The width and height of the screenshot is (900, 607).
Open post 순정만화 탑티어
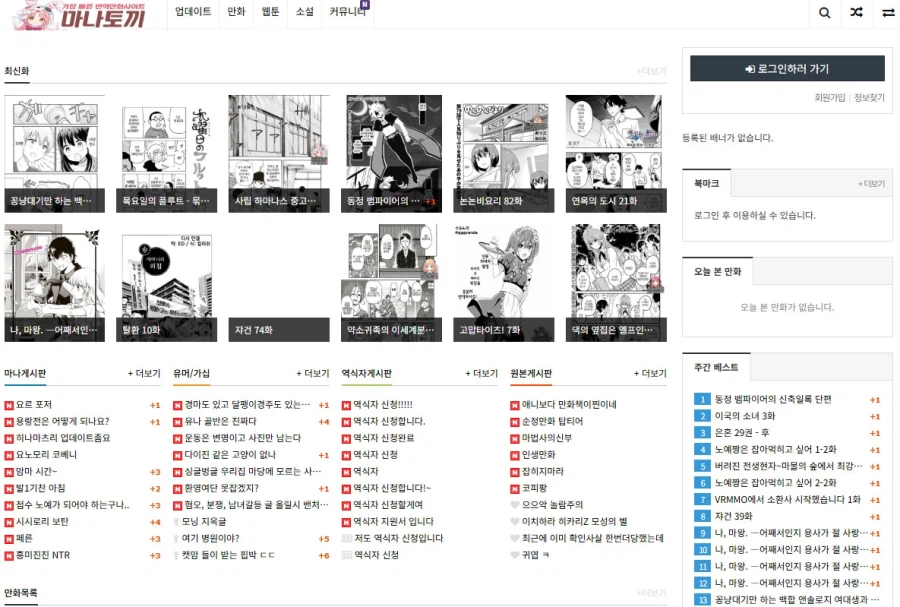coord(552,422)
